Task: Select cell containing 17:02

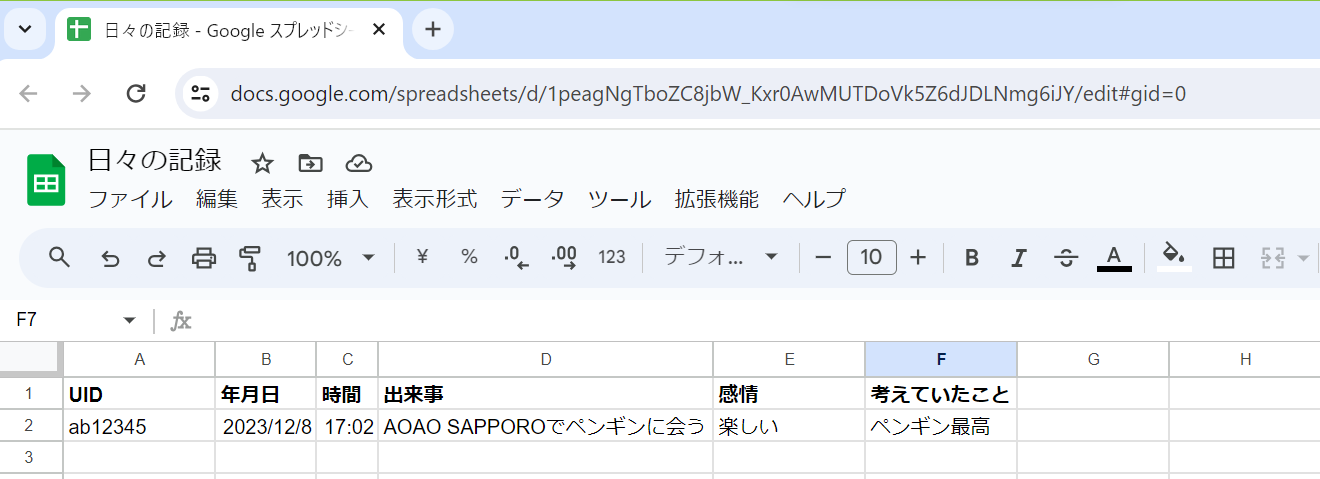Action: click(348, 426)
